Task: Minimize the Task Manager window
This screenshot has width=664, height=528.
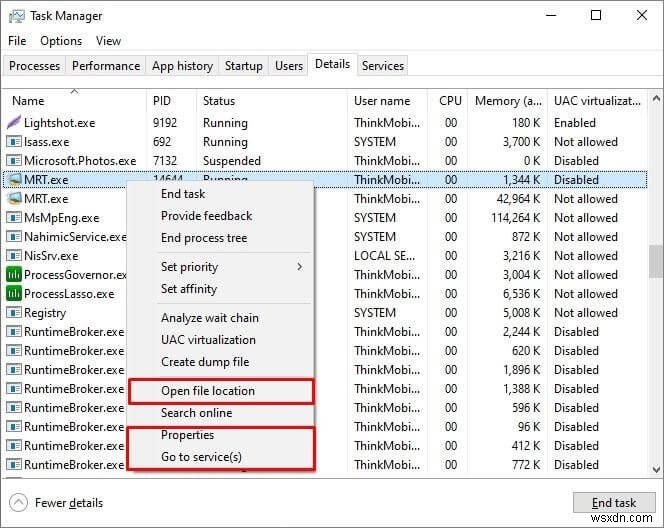Action: click(551, 16)
